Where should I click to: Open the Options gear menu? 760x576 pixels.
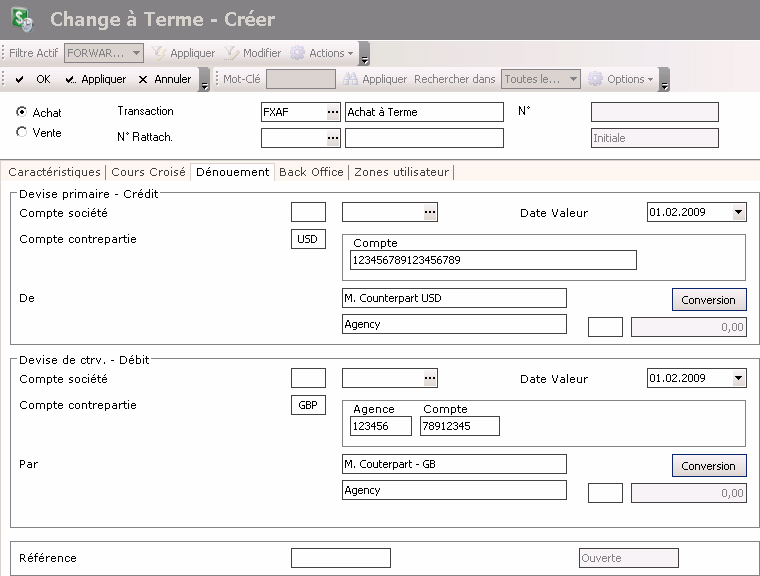tap(621, 79)
